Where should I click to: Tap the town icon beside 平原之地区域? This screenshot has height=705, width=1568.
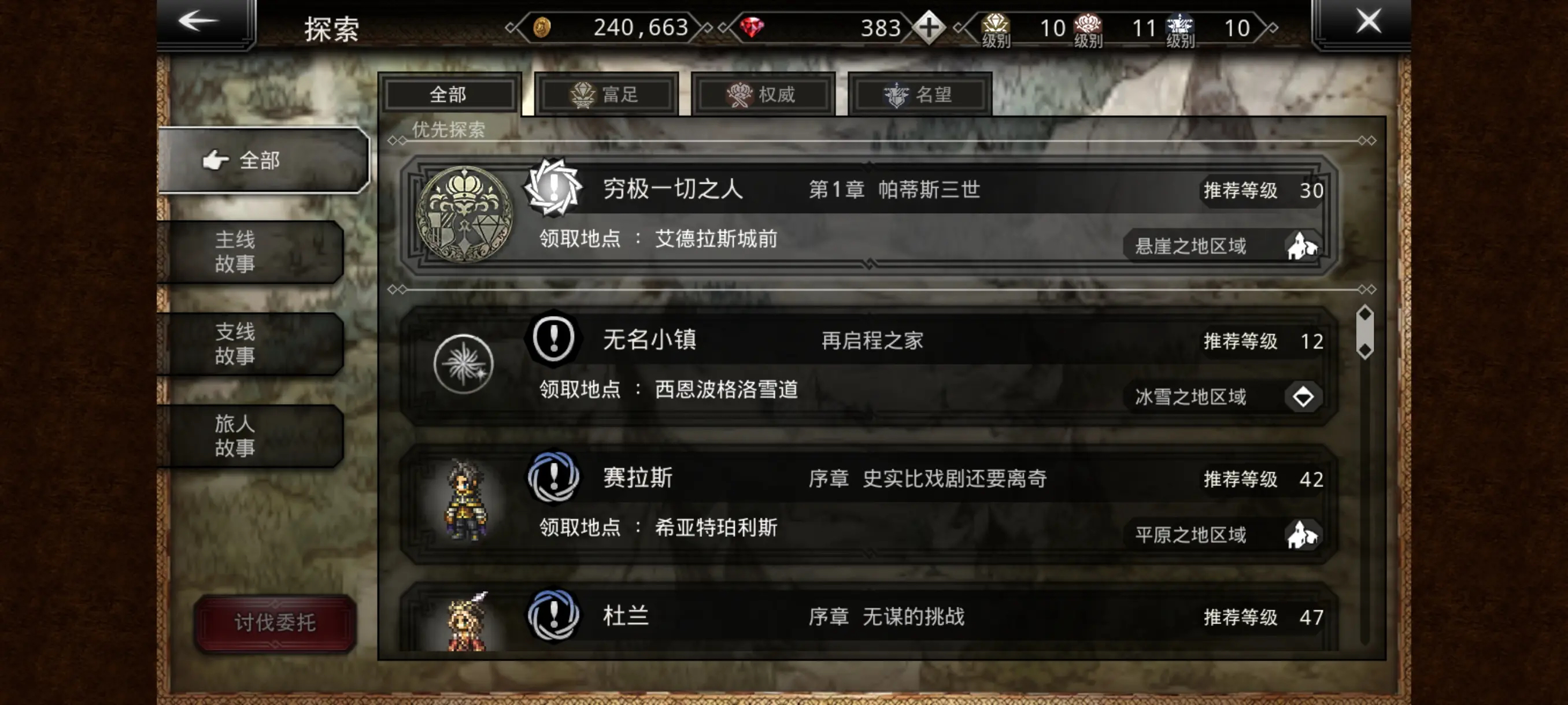(x=1302, y=535)
